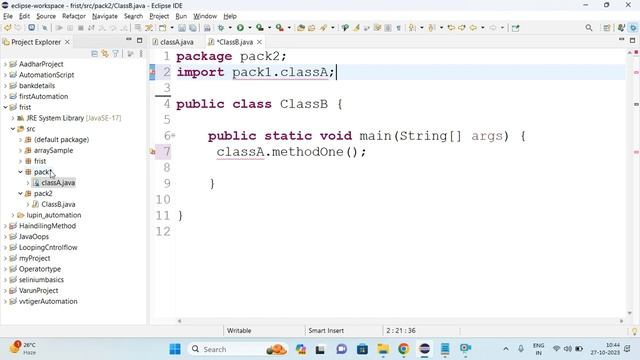Maximize the Project Explorer panel
The image size is (640, 360).
tap(140, 40)
